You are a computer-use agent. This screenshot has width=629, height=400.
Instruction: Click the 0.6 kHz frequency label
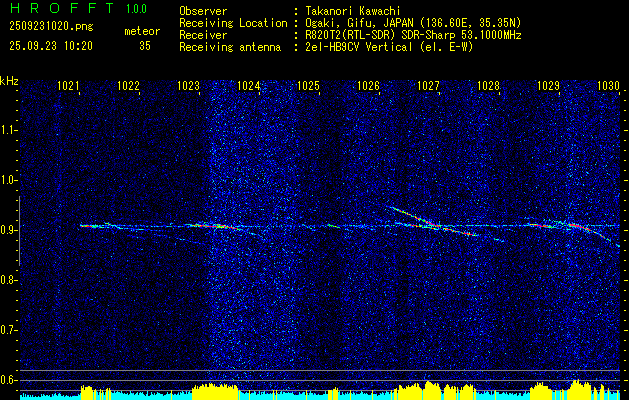tap(9, 380)
